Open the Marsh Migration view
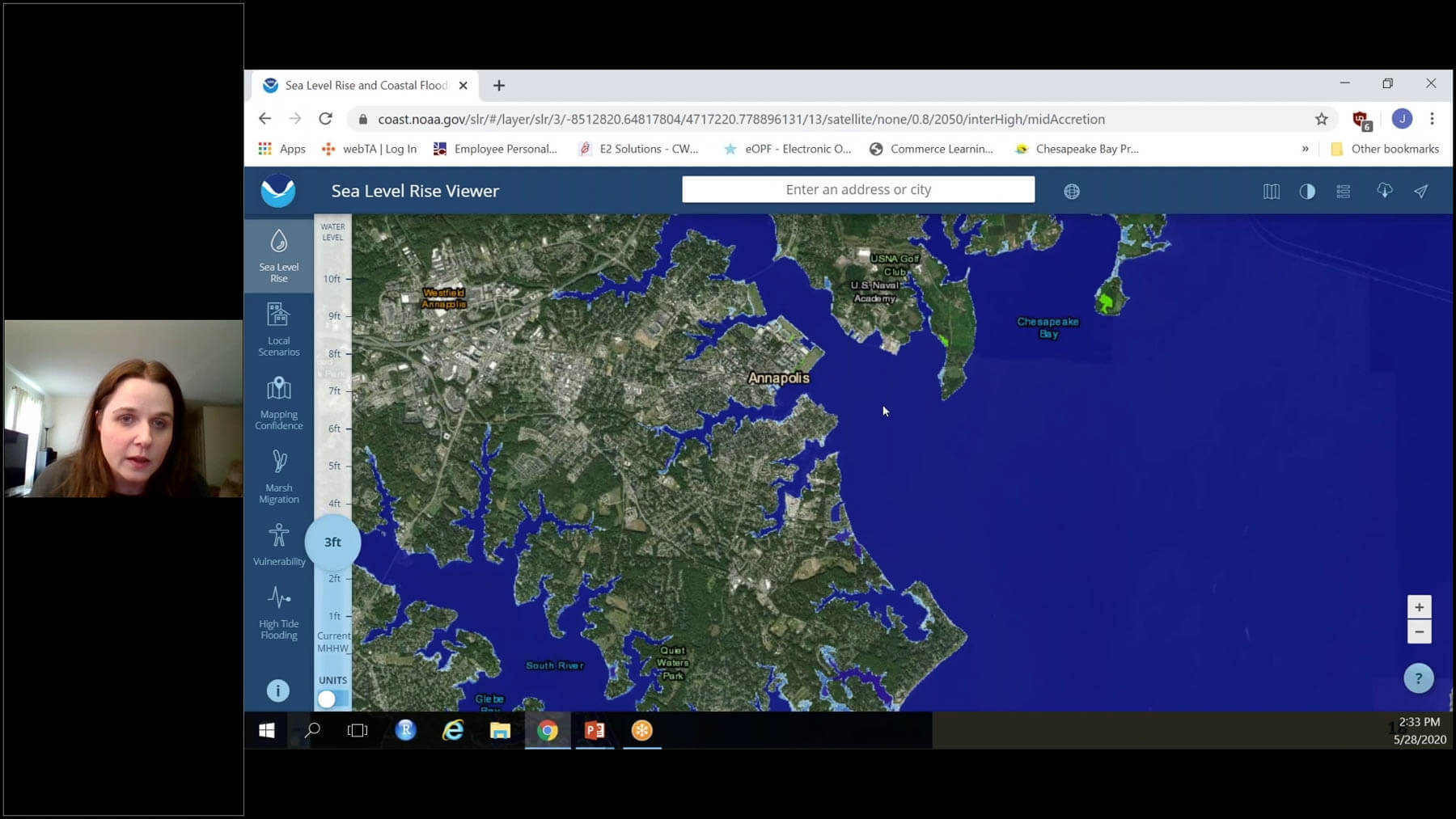This screenshot has height=819, width=1456. tap(278, 475)
